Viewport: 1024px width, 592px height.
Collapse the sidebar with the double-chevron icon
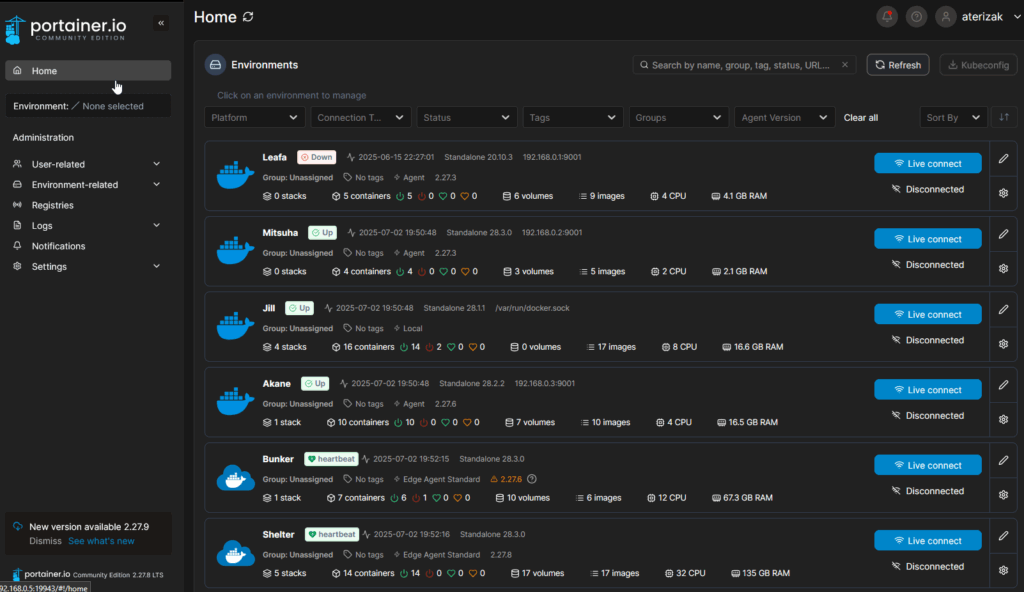161,23
